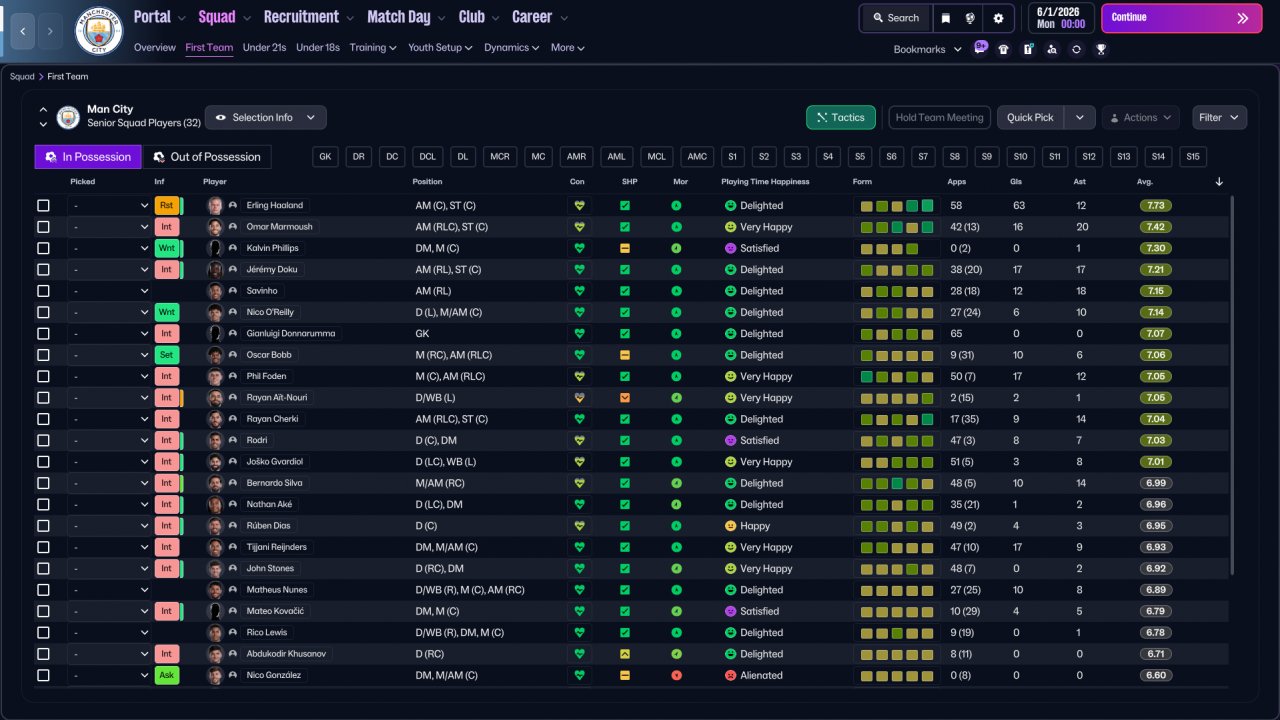Navigate back with the left arrow
The height and width of the screenshot is (720, 1280).
point(22,31)
